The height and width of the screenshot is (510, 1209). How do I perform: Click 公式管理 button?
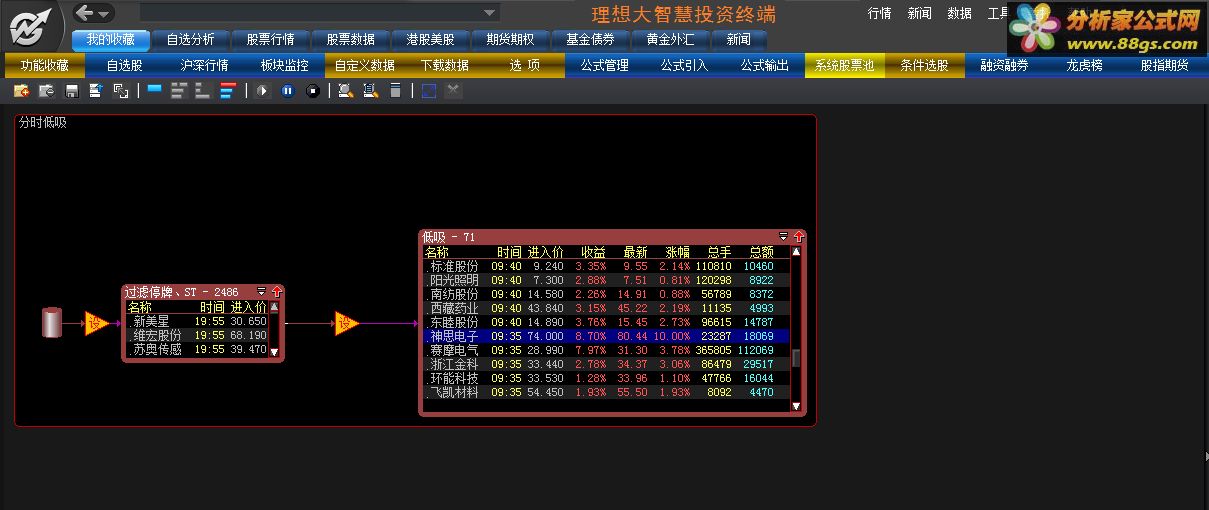605,66
